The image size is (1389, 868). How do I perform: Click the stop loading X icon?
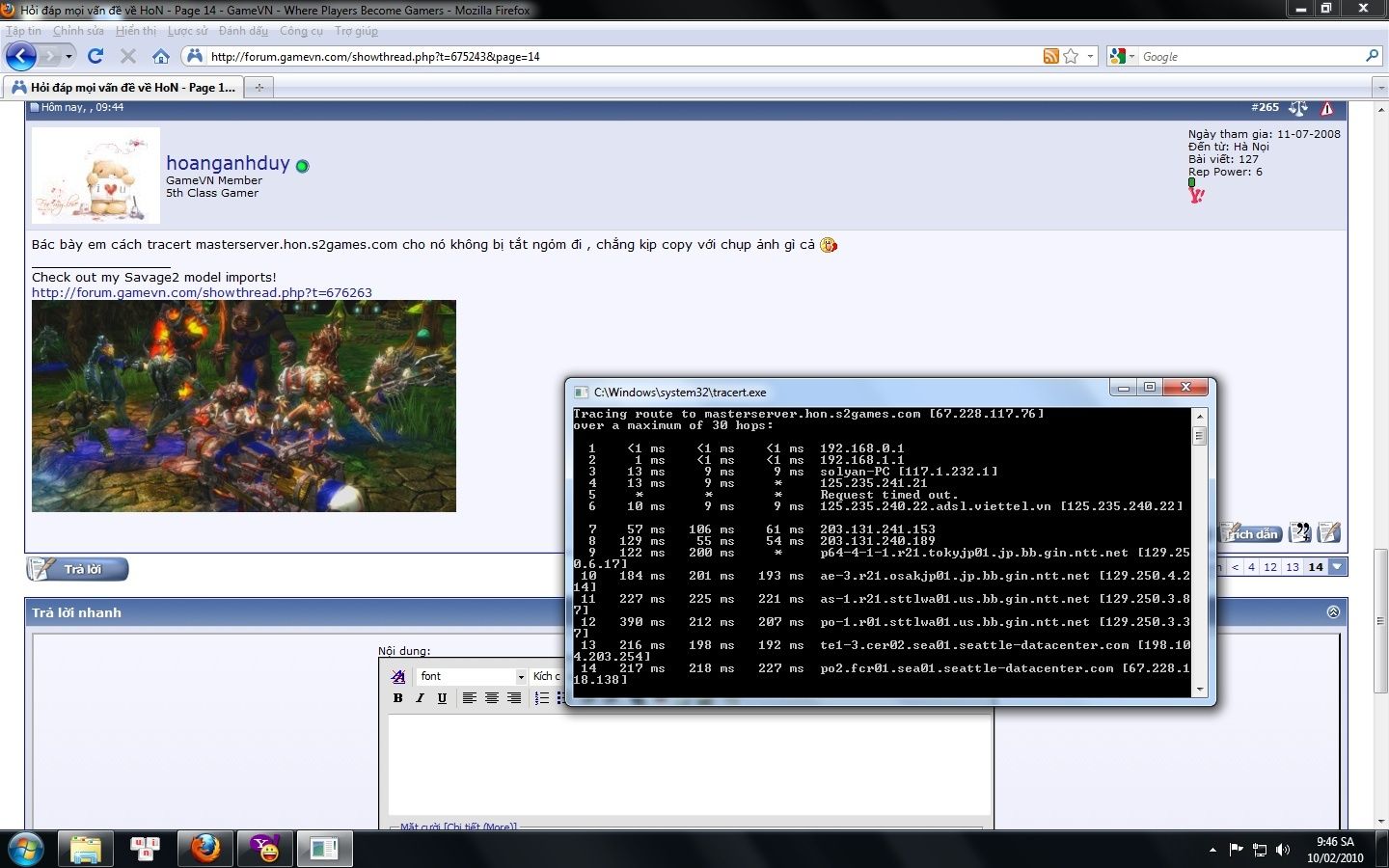(x=127, y=56)
